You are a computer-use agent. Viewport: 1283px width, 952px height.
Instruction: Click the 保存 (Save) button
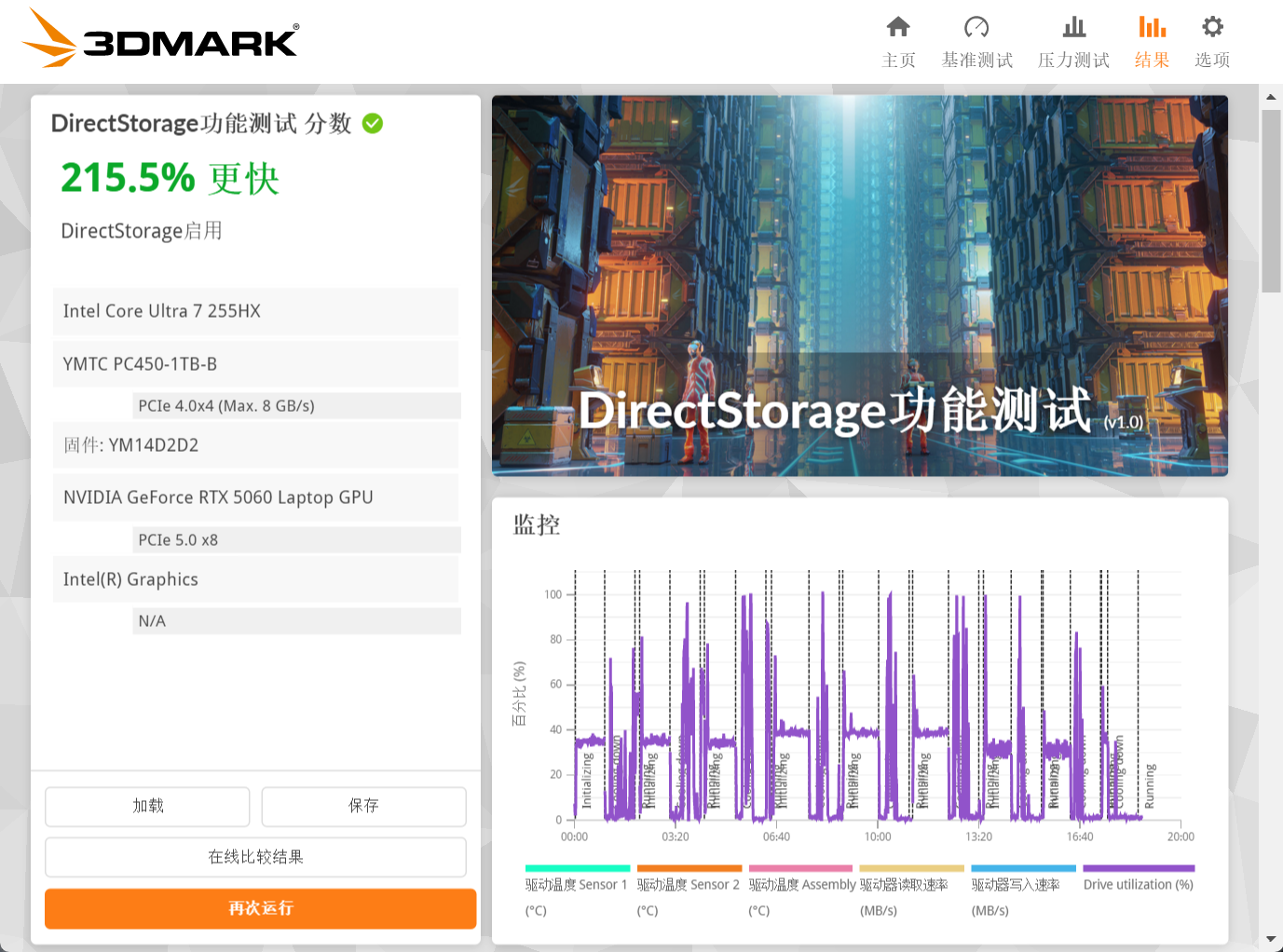click(362, 806)
